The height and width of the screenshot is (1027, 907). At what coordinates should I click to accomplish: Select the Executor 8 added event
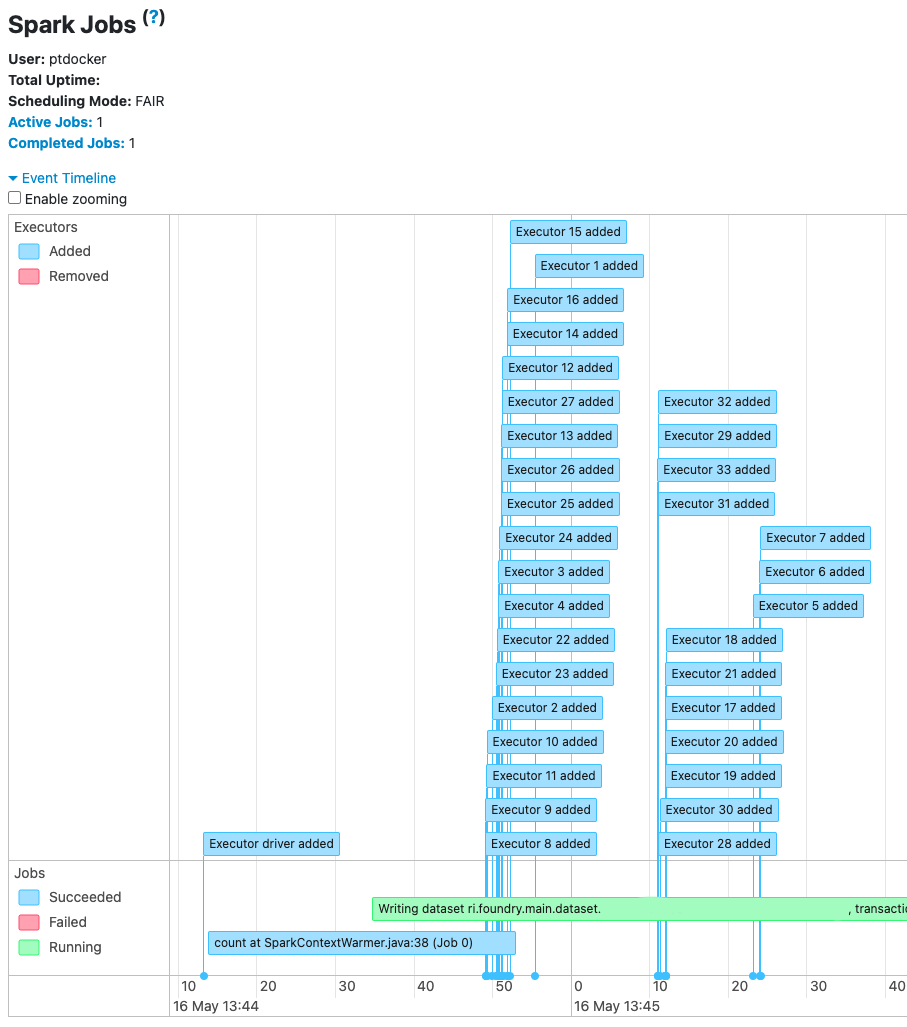(x=541, y=844)
